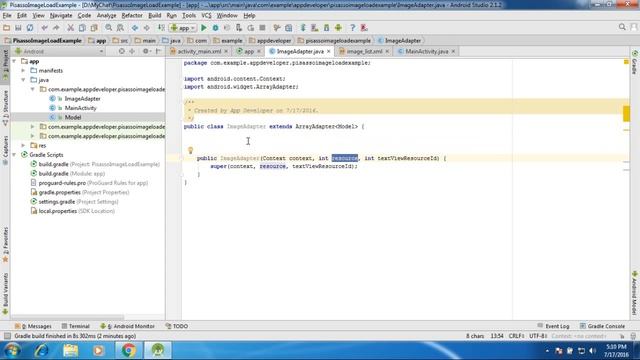Open Chrome from Windows taskbar
The width and height of the screenshot is (640, 360).
pos(129,350)
